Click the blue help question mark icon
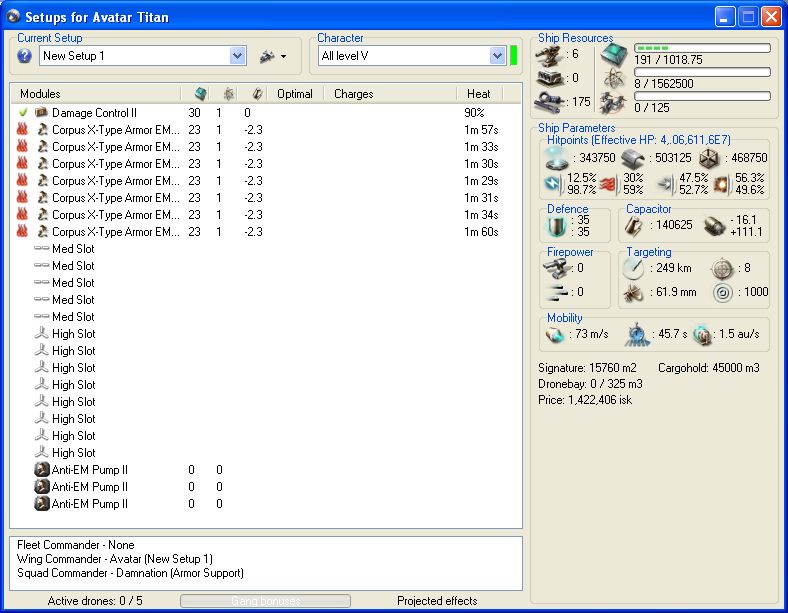 pyautogui.click(x=25, y=56)
